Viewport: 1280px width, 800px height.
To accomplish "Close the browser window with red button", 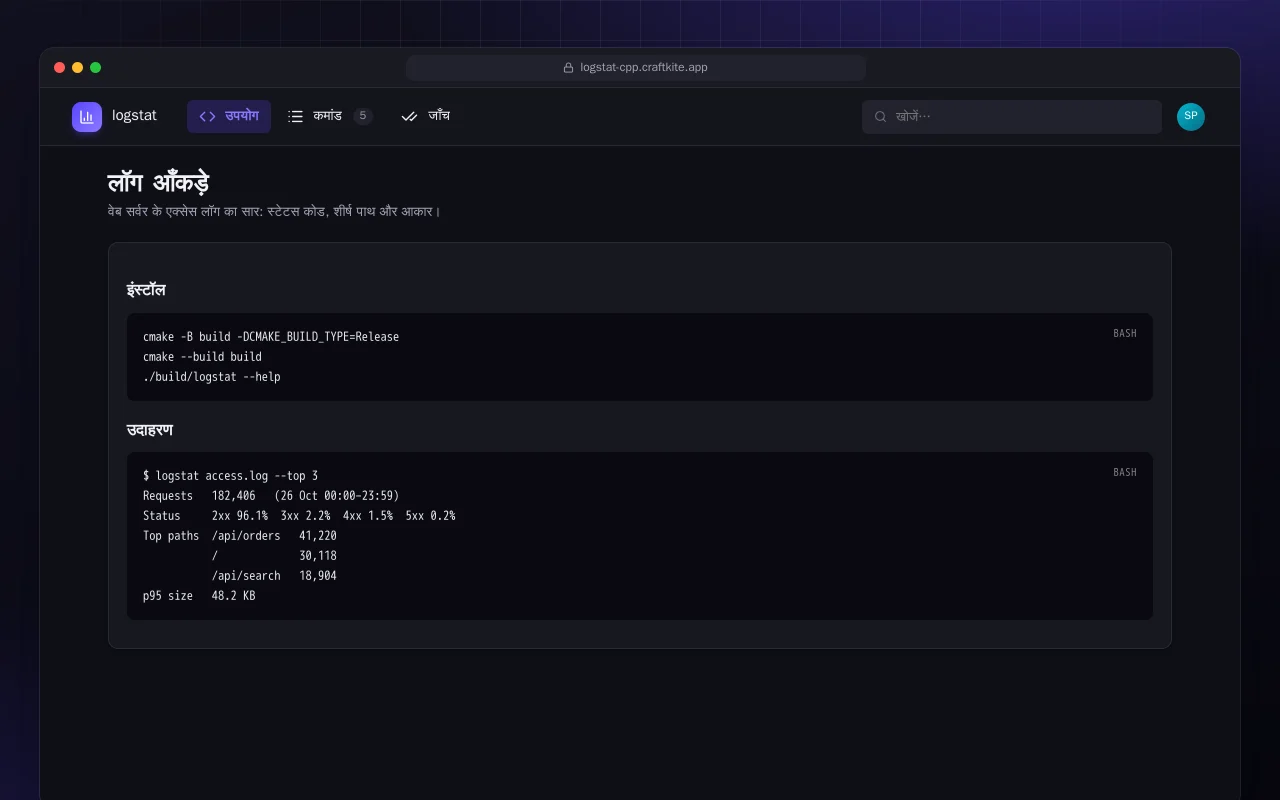I will coord(59,68).
